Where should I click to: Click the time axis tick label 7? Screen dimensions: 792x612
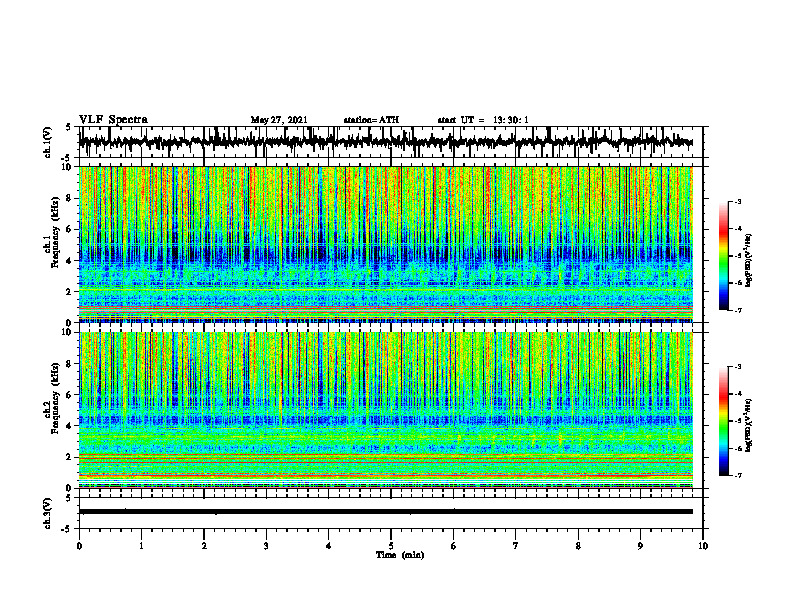516,546
